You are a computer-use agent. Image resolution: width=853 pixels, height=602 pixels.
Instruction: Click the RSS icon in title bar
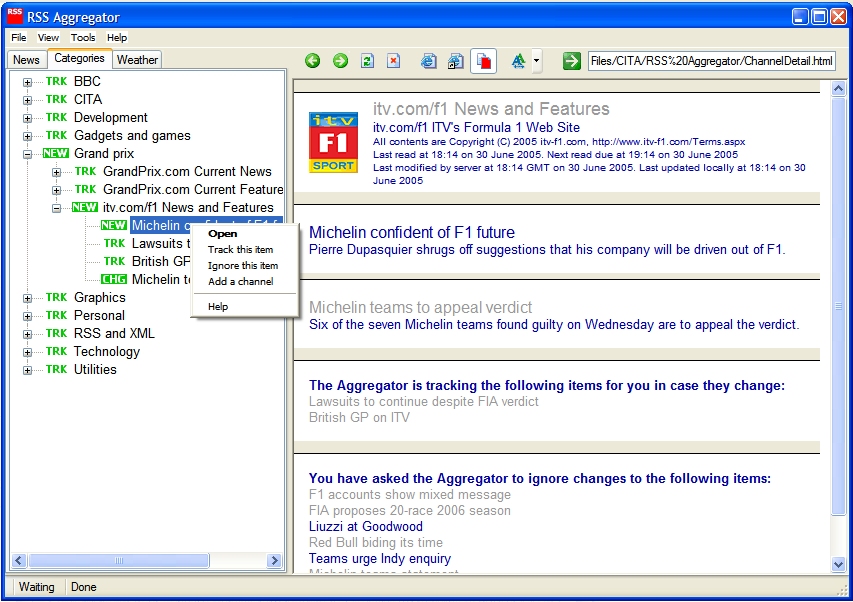click(15, 15)
